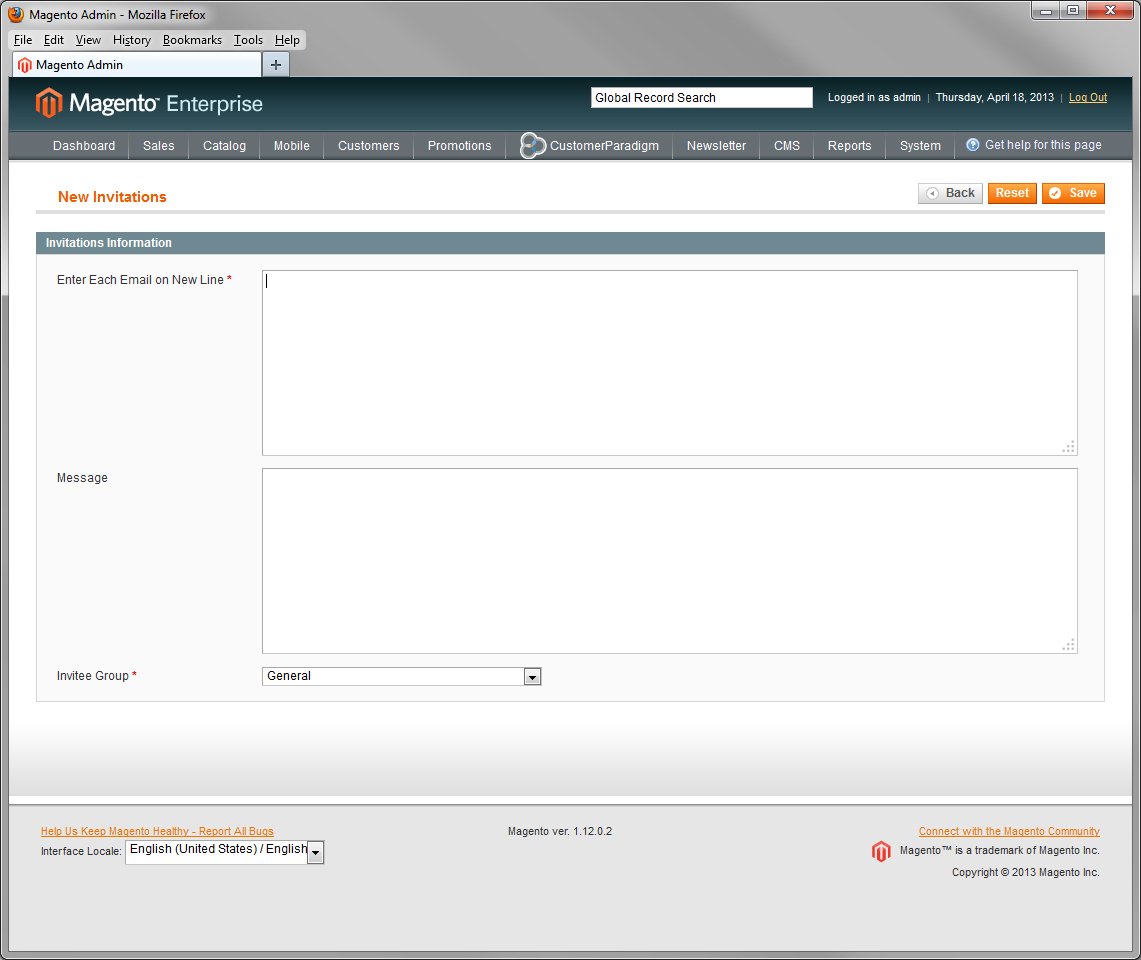Open the Customers navigation menu
This screenshot has height=960, width=1141.
pyautogui.click(x=368, y=146)
